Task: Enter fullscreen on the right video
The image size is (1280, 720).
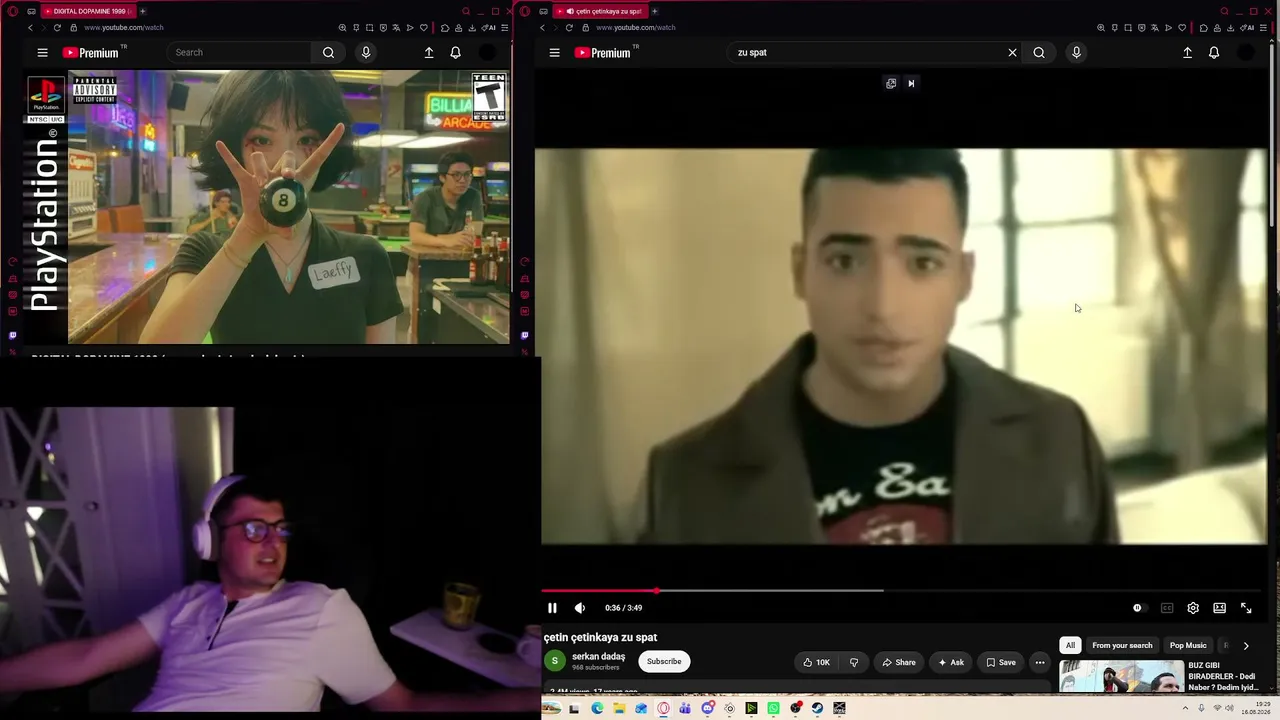Action: click(1246, 608)
